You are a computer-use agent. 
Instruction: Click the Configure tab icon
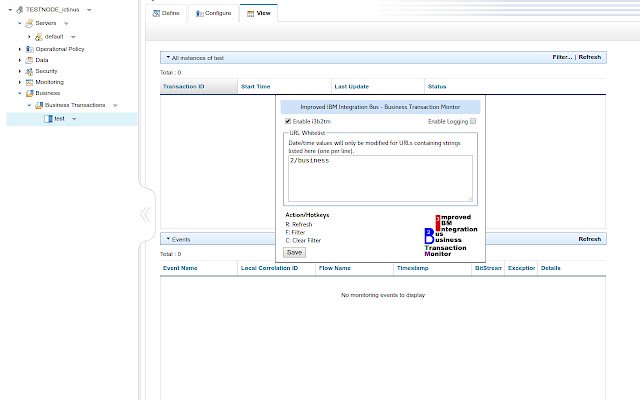click(199, 13)
